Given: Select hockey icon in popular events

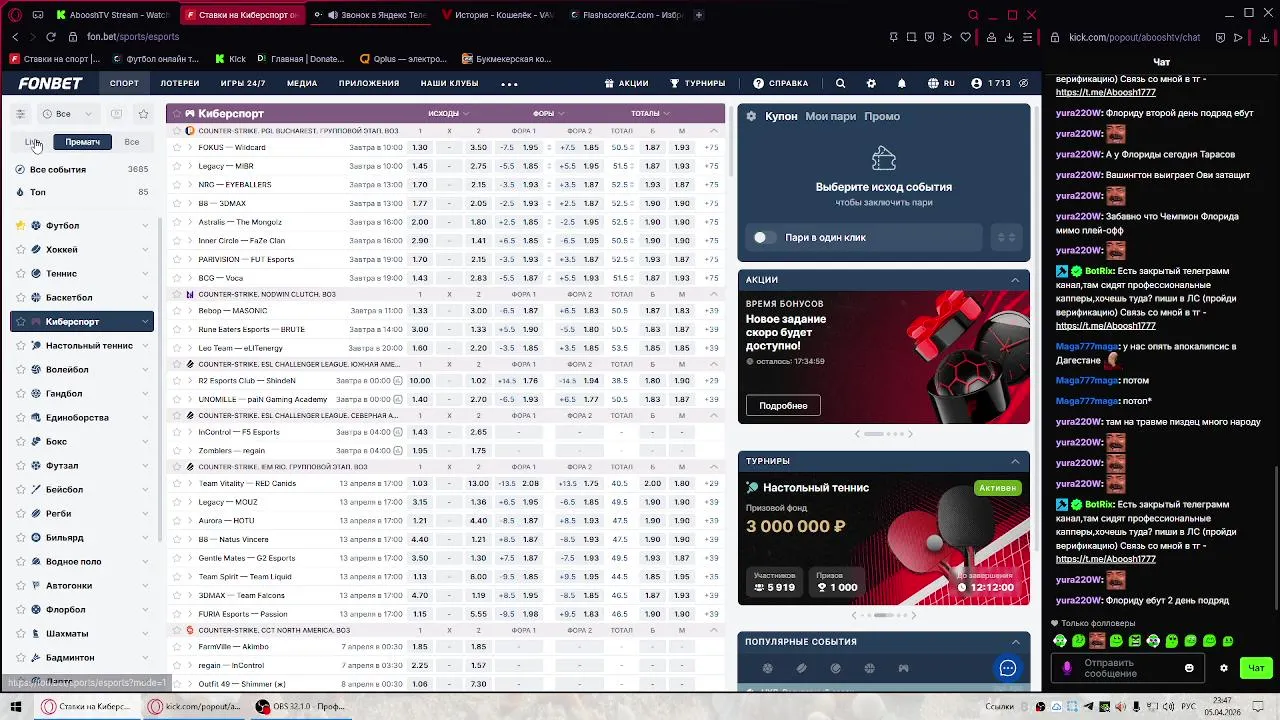Looking at the screenshot, I should tap(801, 668).
